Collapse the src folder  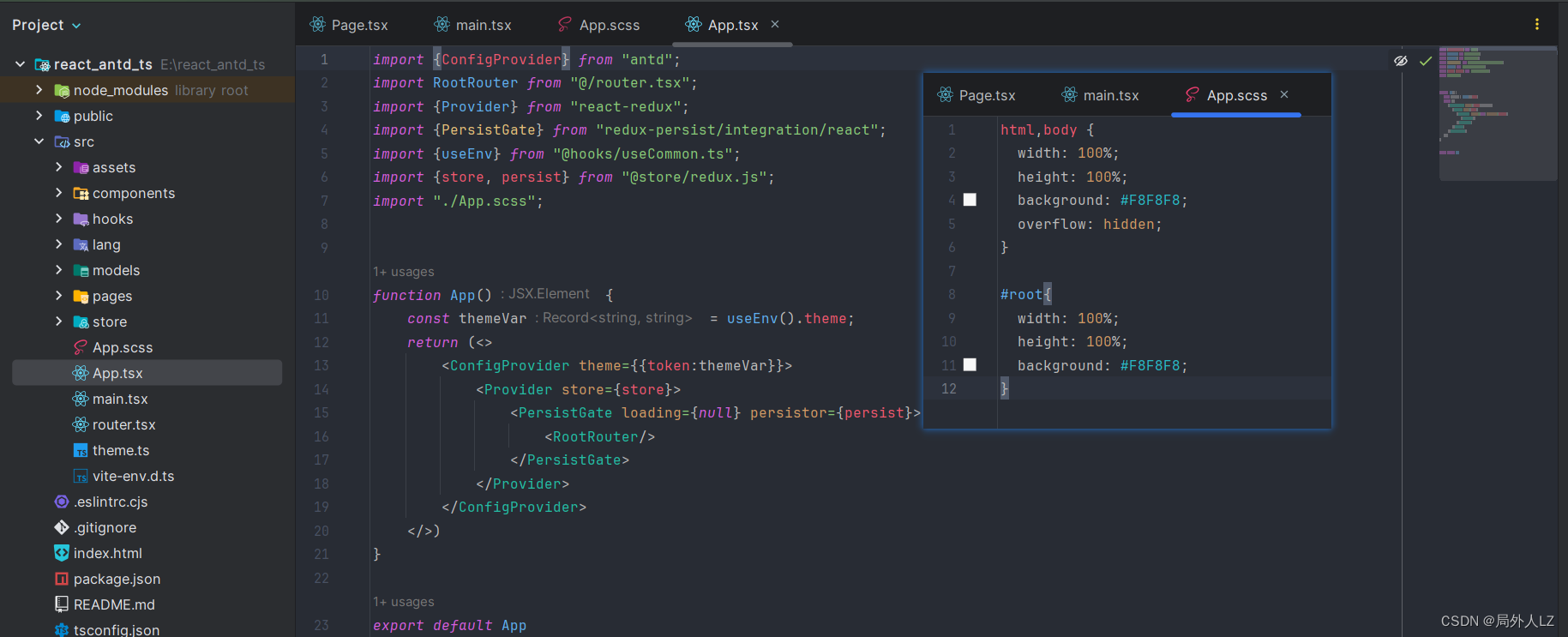[x=39, y=141]
